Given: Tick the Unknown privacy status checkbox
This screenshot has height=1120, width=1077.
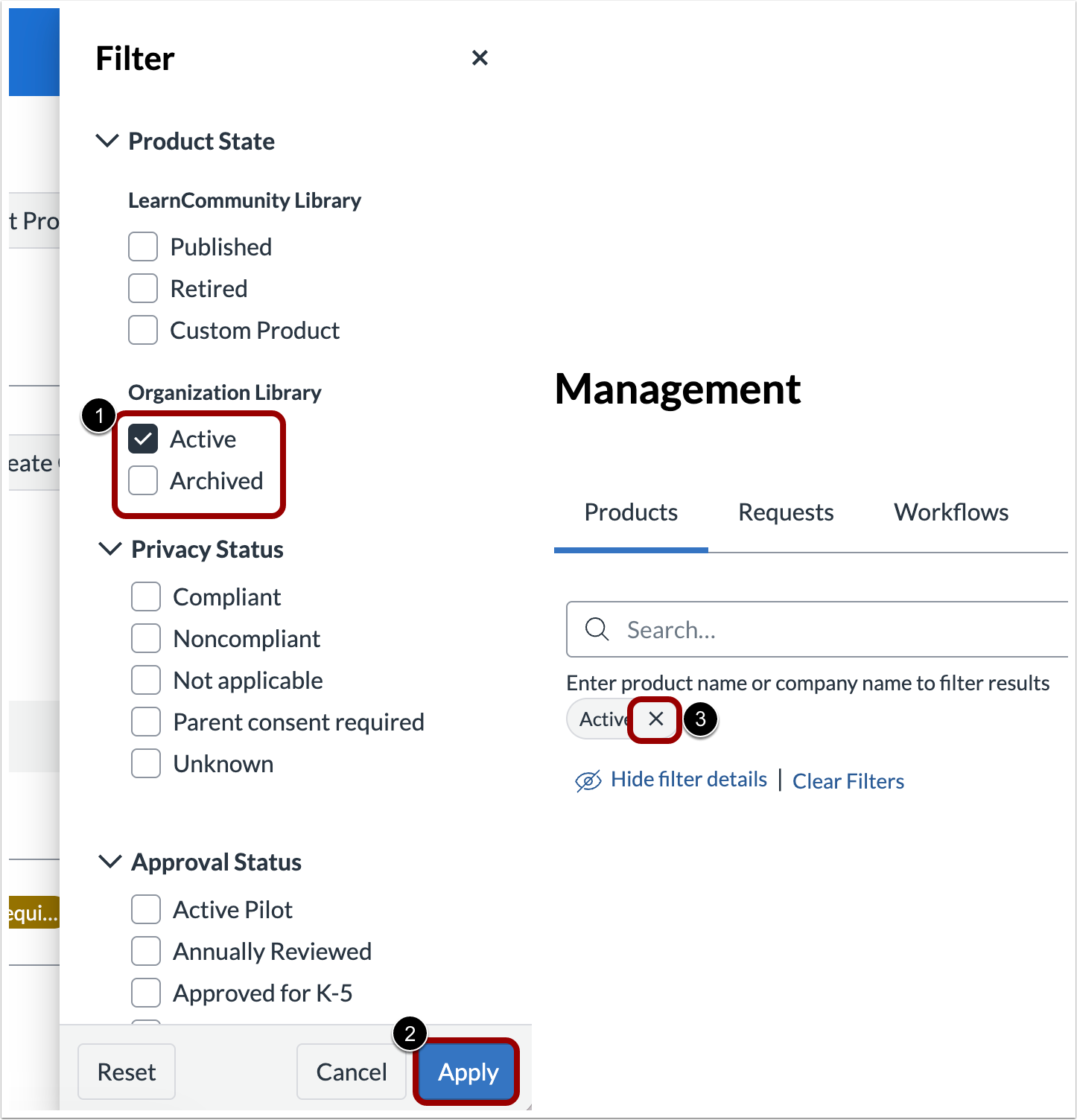Looking at the screenshot, I should tap(146, 763).
